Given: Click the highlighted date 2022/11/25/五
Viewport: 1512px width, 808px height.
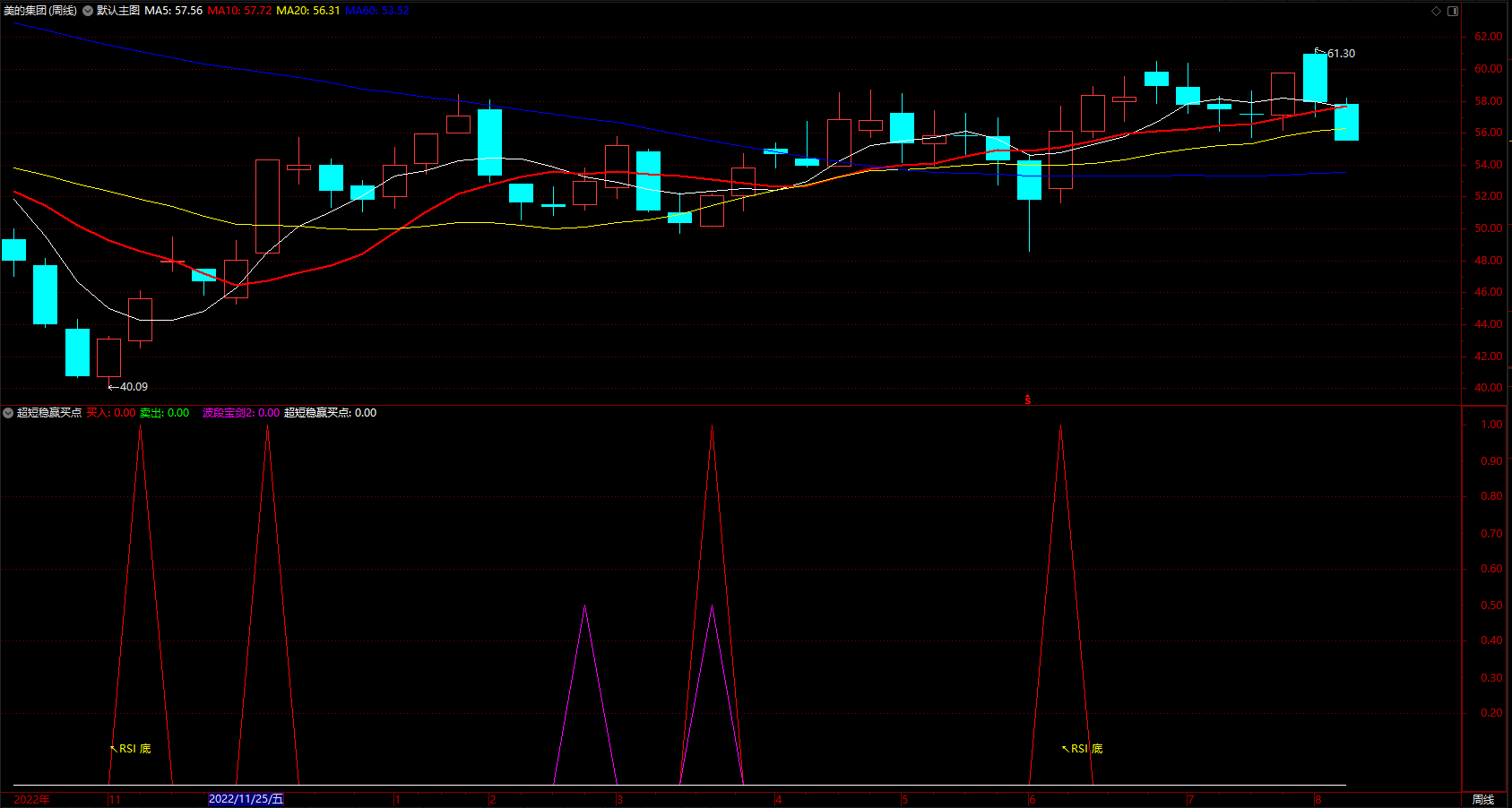Looking at the screenshot, I should 246,799.
